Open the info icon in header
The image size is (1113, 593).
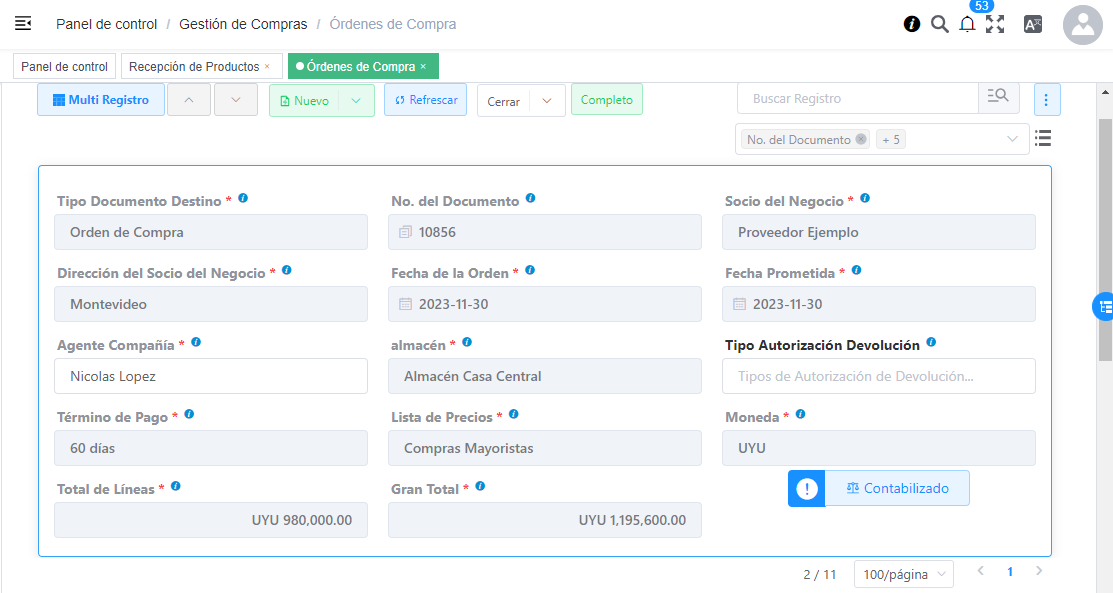point(912,24)
